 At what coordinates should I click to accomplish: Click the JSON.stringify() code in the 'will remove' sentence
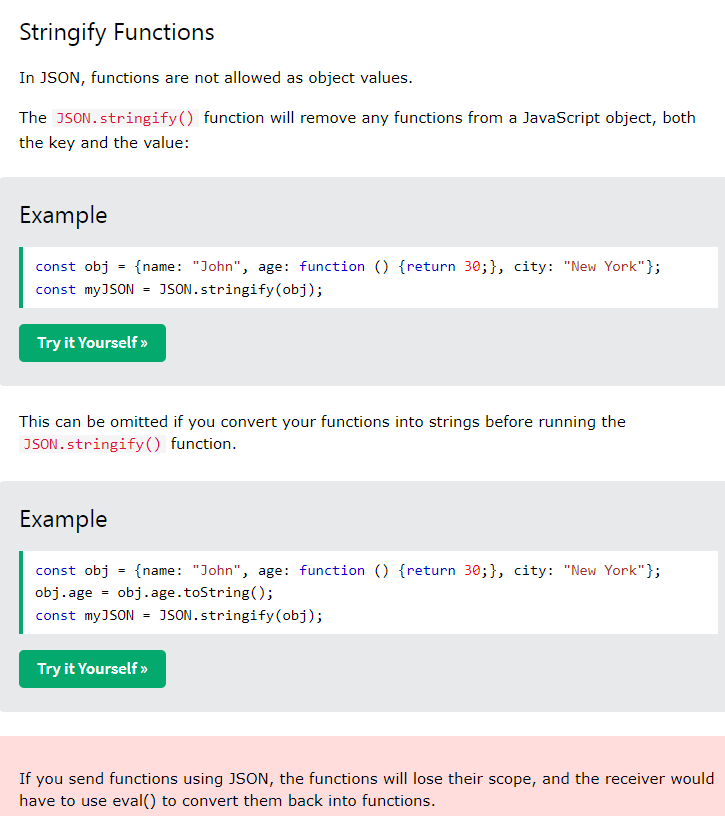(125, 118)
